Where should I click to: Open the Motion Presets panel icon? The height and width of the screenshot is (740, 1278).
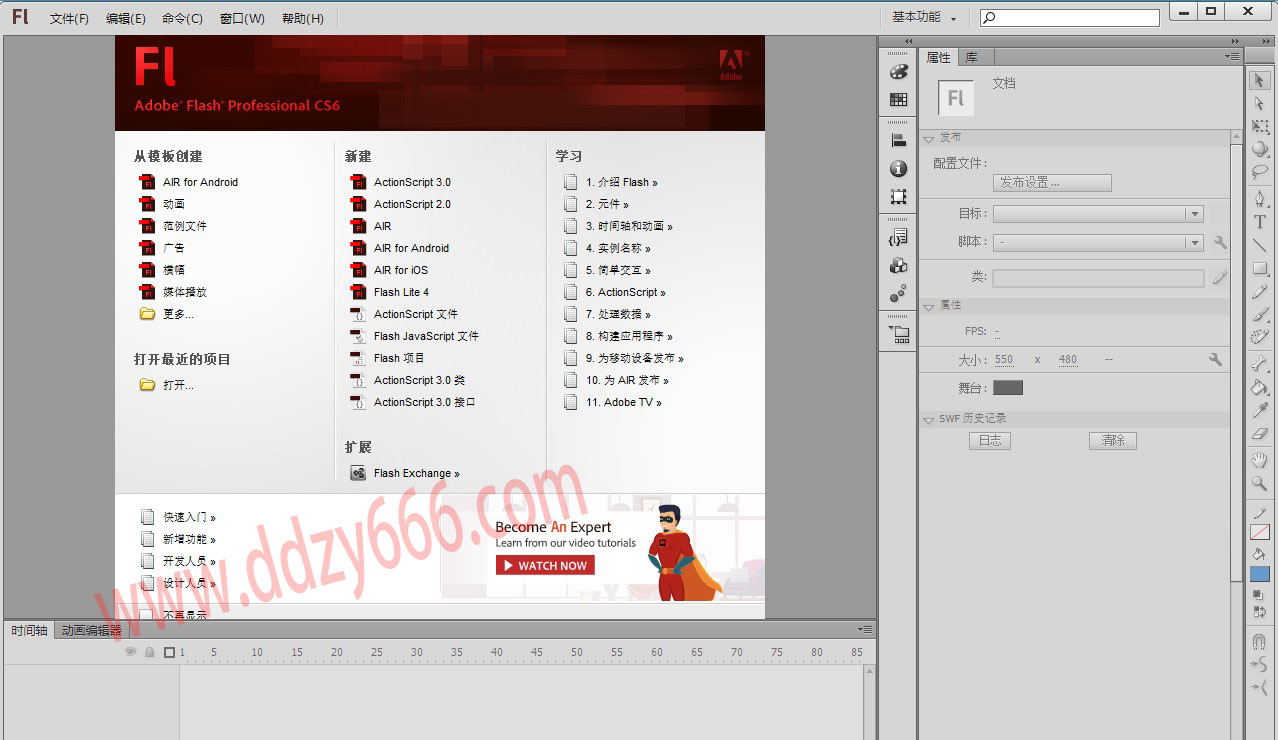point(898,293)
